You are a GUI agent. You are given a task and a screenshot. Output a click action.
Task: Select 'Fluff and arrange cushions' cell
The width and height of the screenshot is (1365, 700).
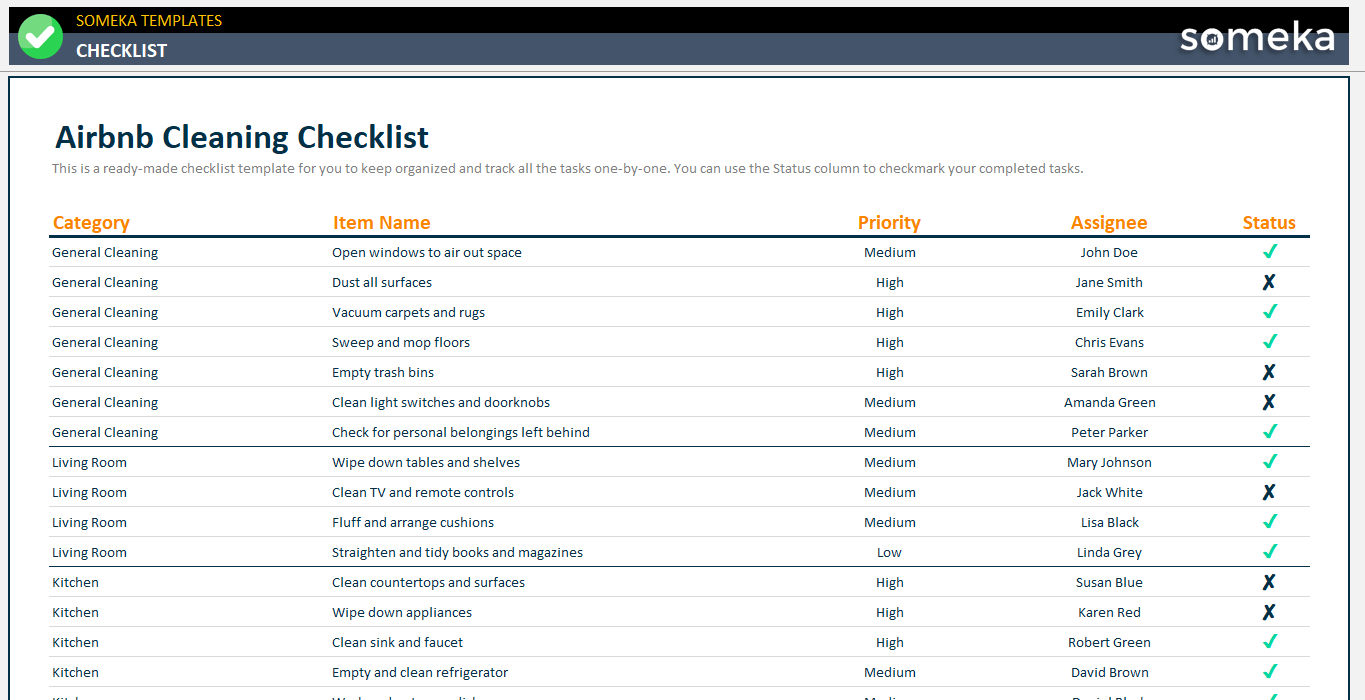click(x=413, y=523)
